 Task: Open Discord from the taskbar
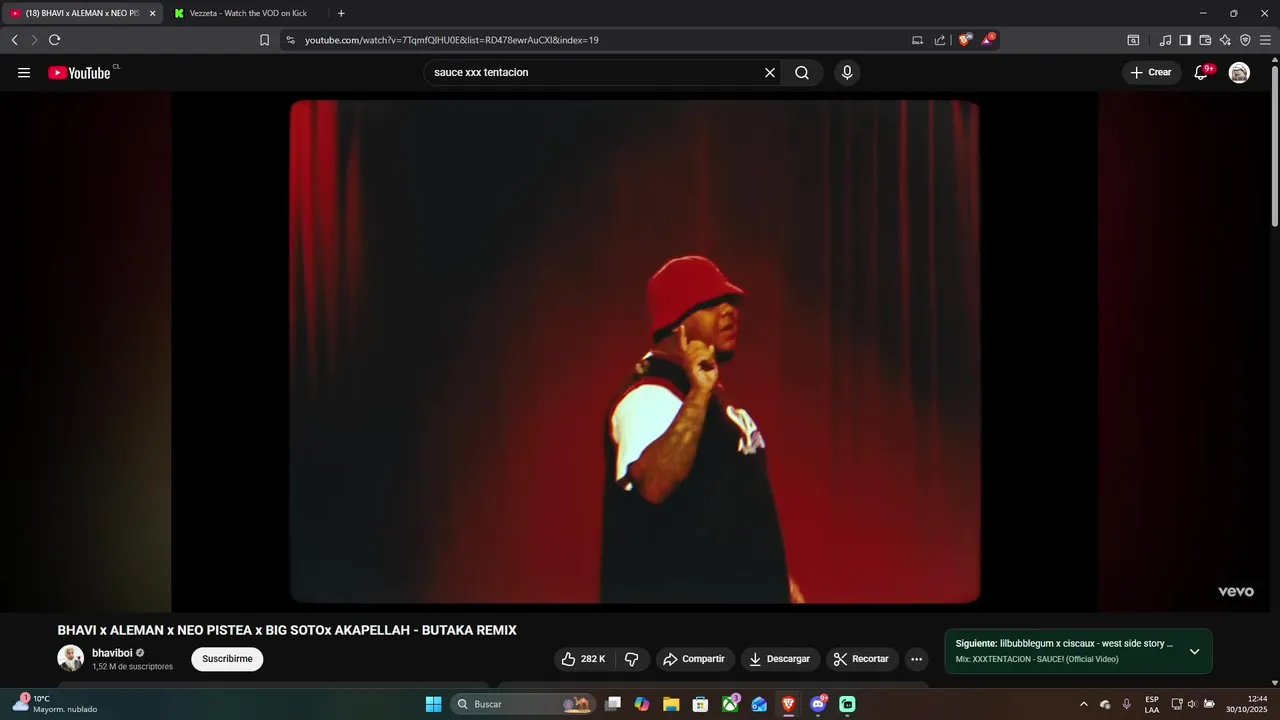click(x=818, y=704)
